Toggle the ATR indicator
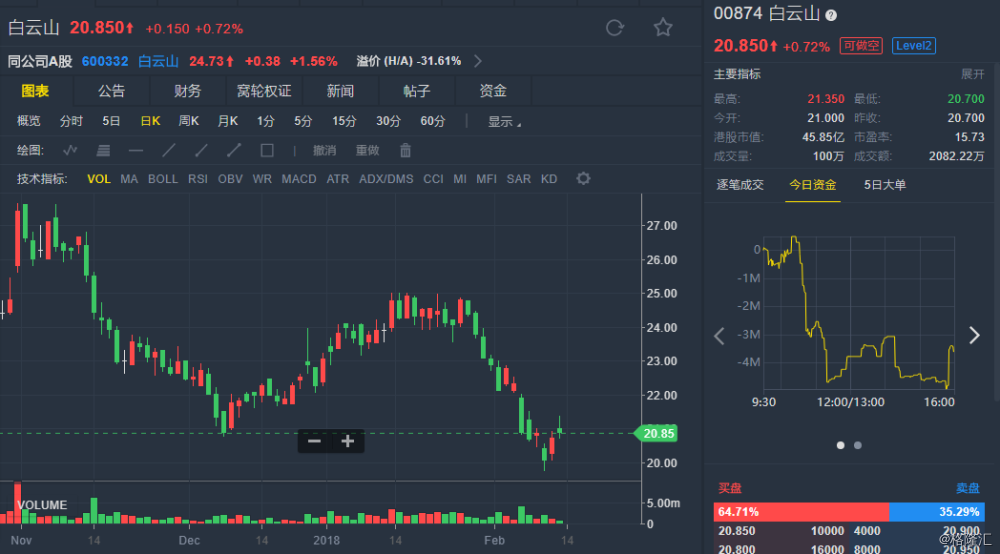This screenshot has width=1000, height=554. [337, 179]
